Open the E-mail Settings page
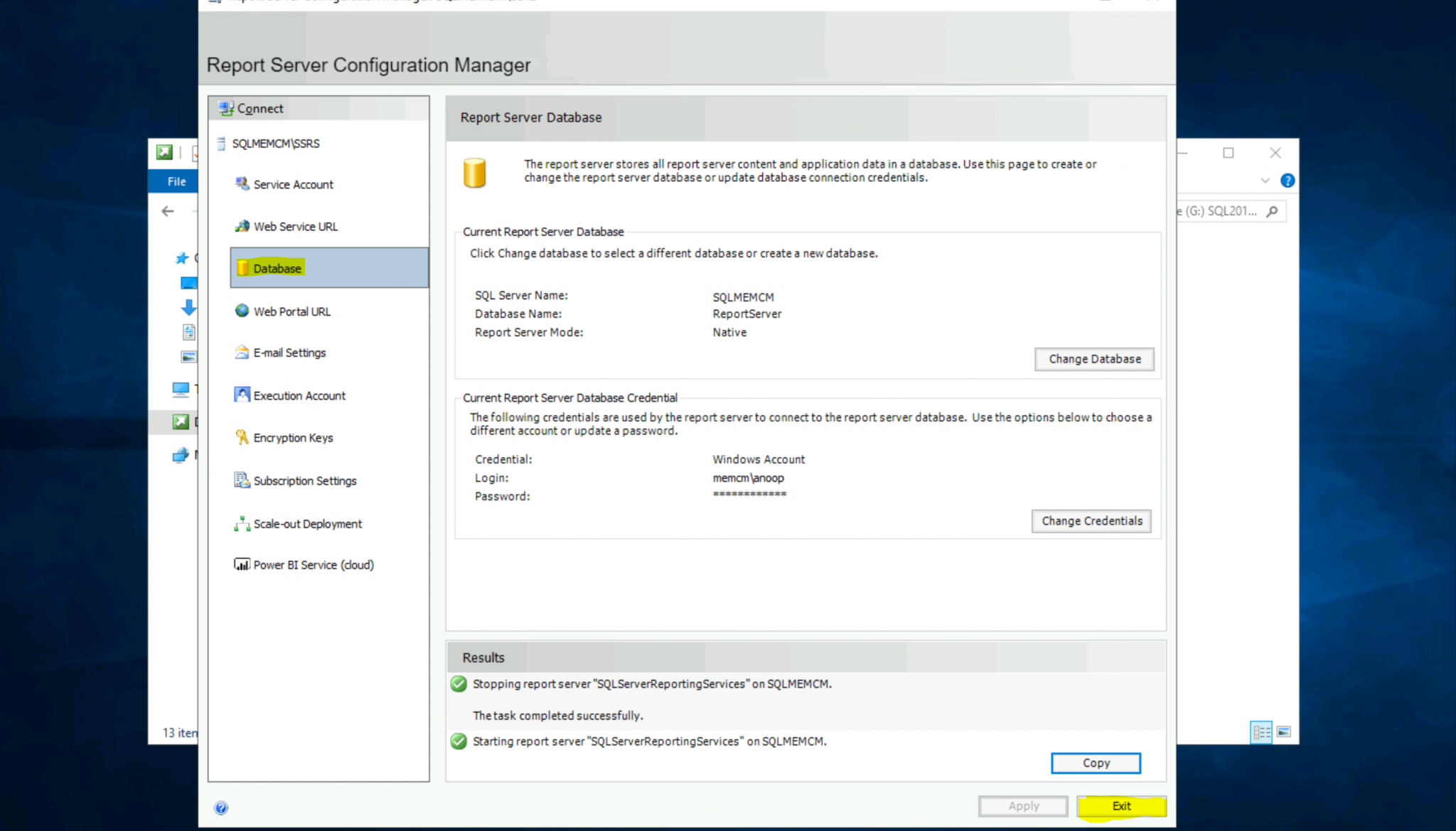Image resolution: width=1456 pixels, height=831 pixels. click(289, 353)
